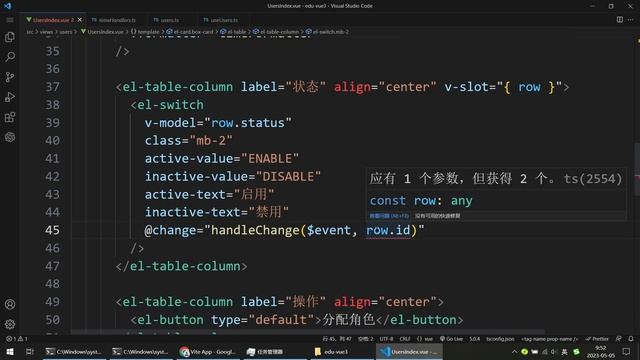Click the 查看问题 link in hover popup
Image resolution: width=640 pixels, height=360 pixels.
tap(389, 216)
